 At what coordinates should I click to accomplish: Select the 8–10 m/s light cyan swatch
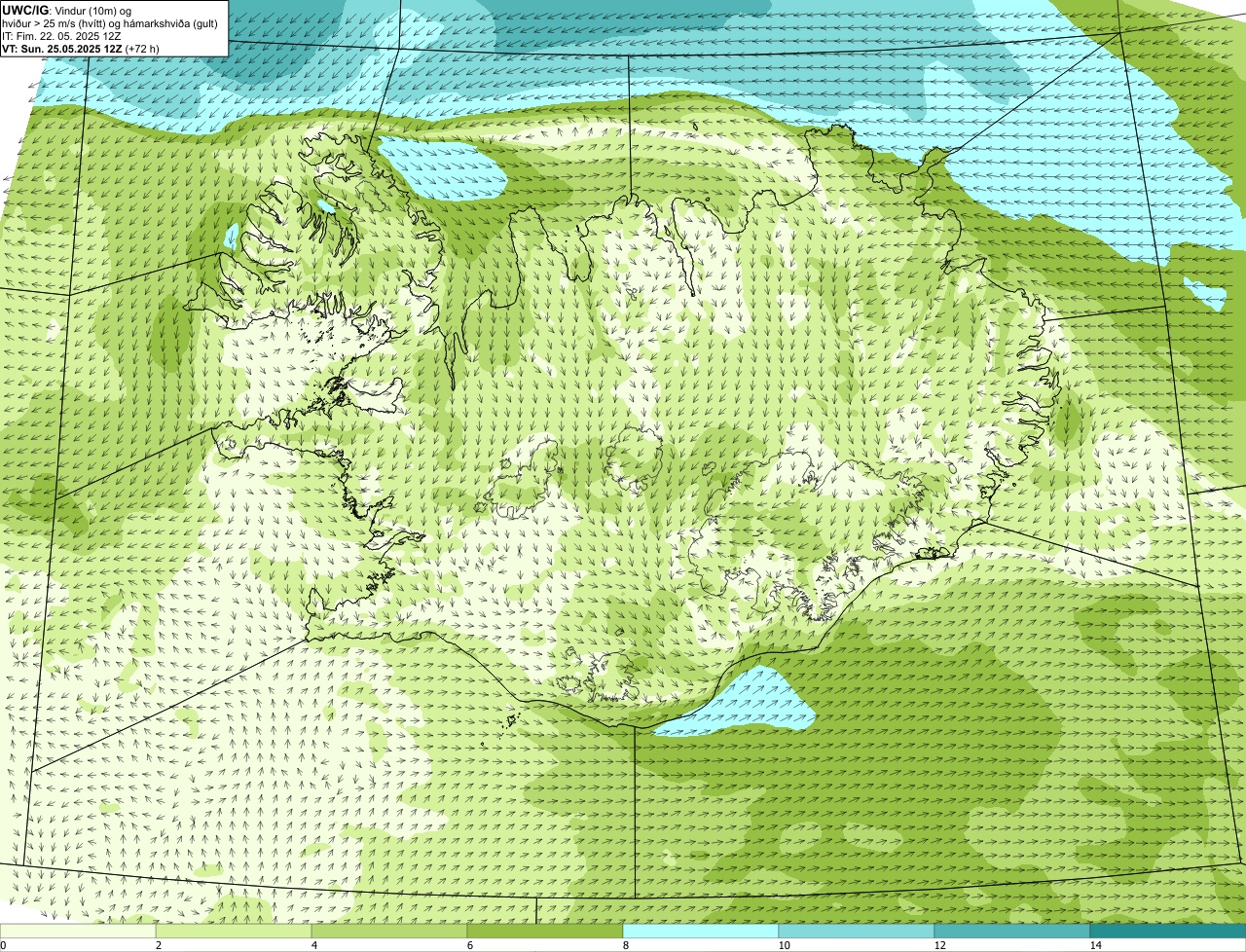(701, 931)
